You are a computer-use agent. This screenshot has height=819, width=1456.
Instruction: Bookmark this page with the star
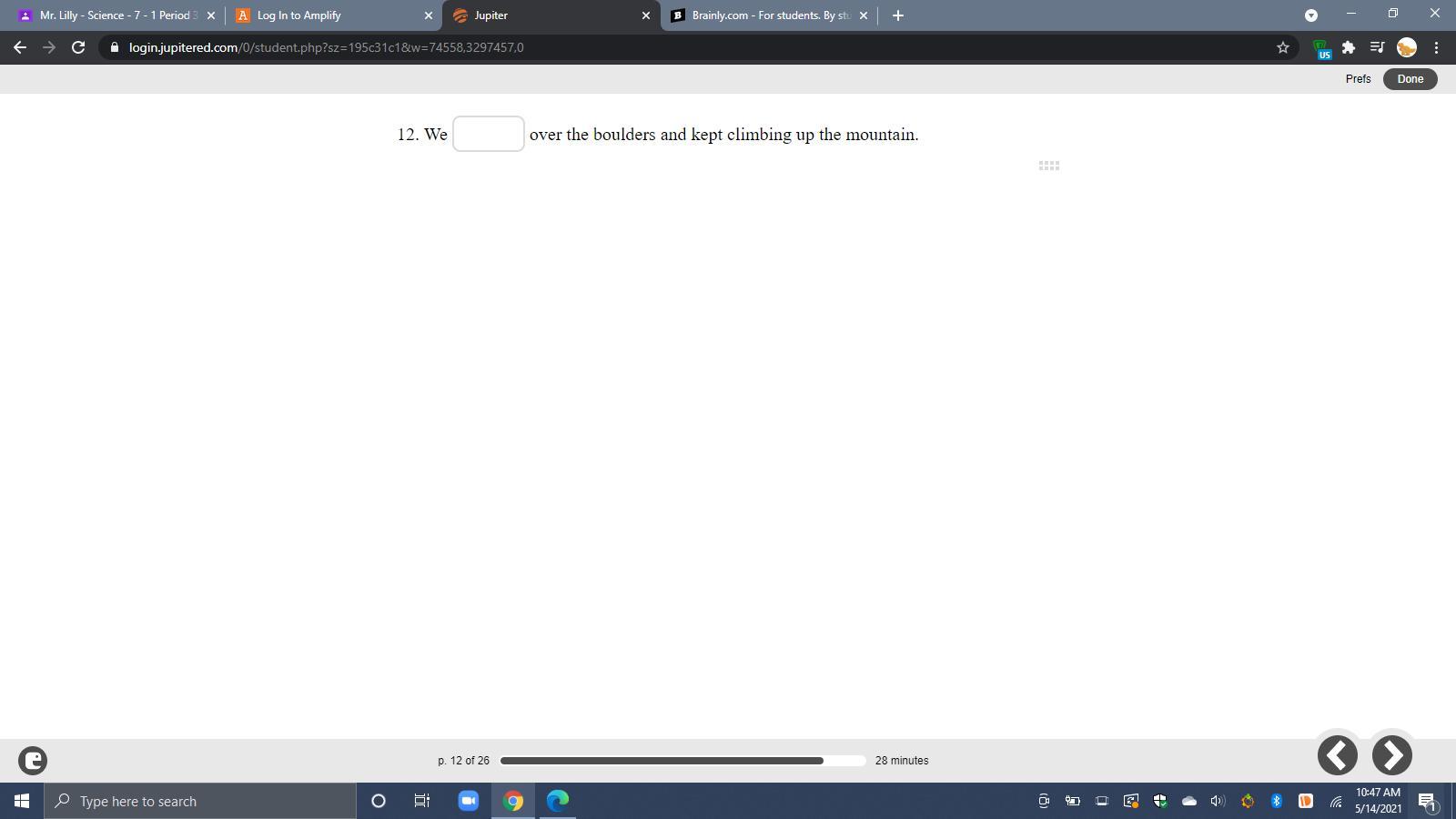1283,47
